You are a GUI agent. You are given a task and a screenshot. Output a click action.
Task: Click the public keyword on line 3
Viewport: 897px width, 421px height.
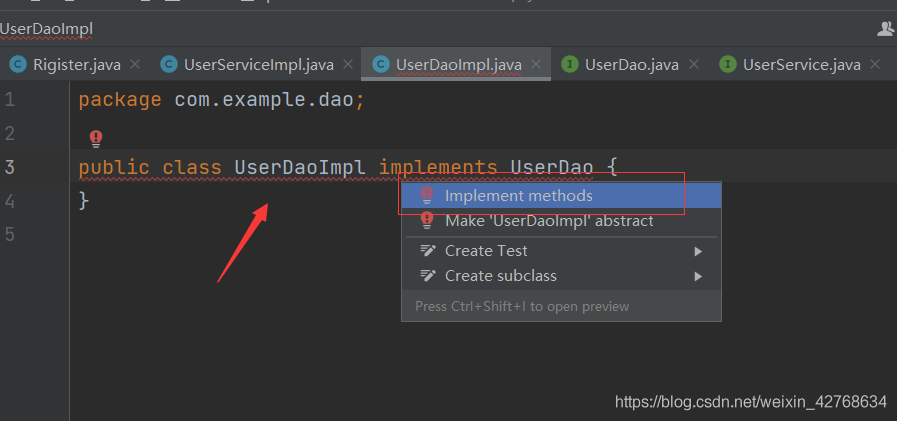pyautogui.click(x=114, y=168)
